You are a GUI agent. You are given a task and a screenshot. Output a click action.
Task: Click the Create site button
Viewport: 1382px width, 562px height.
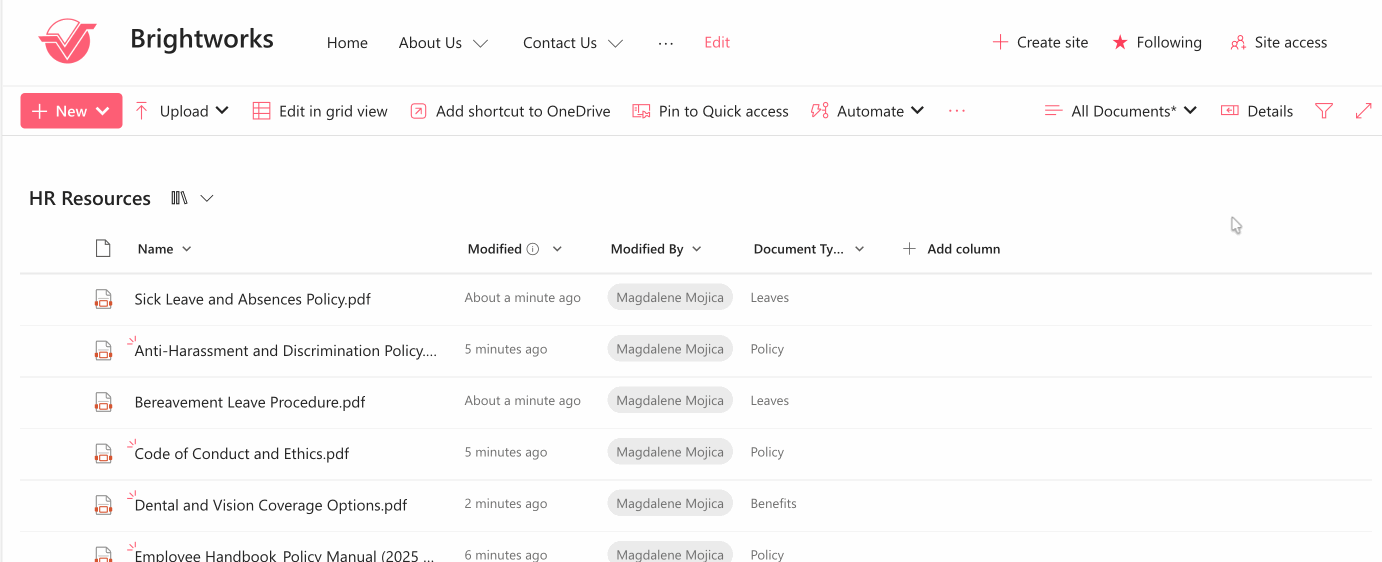pos(1040,42)
